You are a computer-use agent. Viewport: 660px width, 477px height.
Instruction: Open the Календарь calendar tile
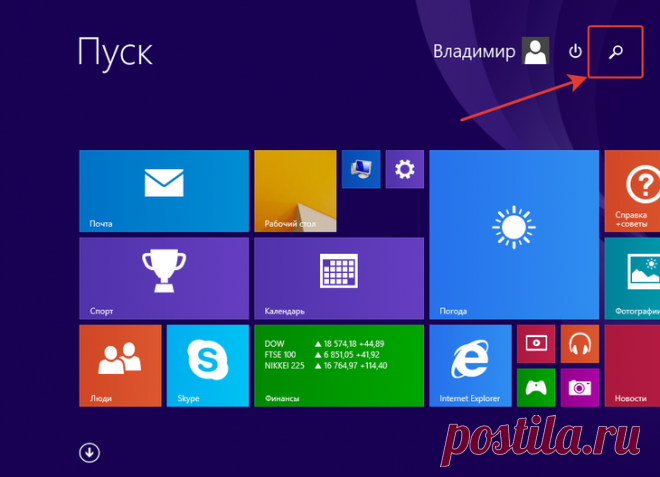point(339,278)
